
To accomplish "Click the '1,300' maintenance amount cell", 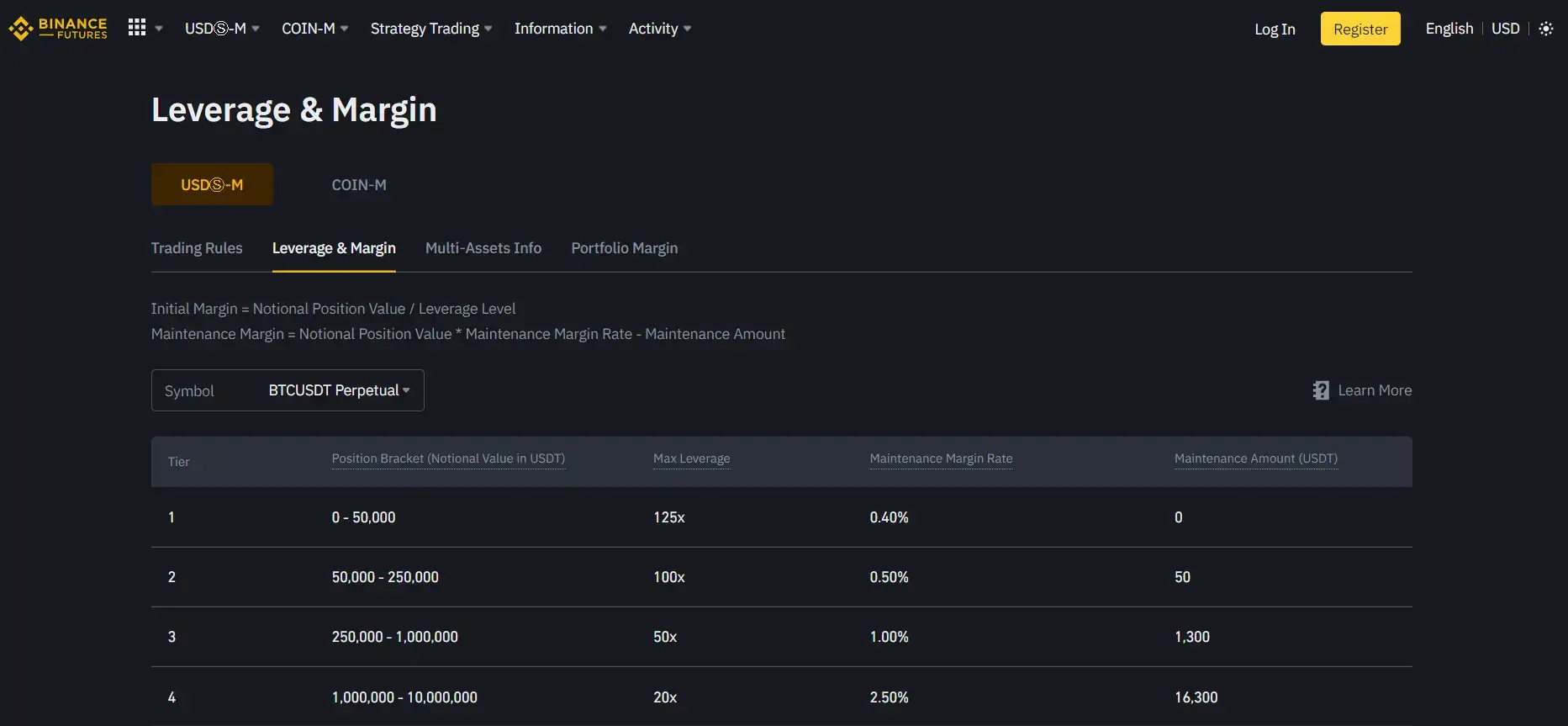I will (1192, 637).
